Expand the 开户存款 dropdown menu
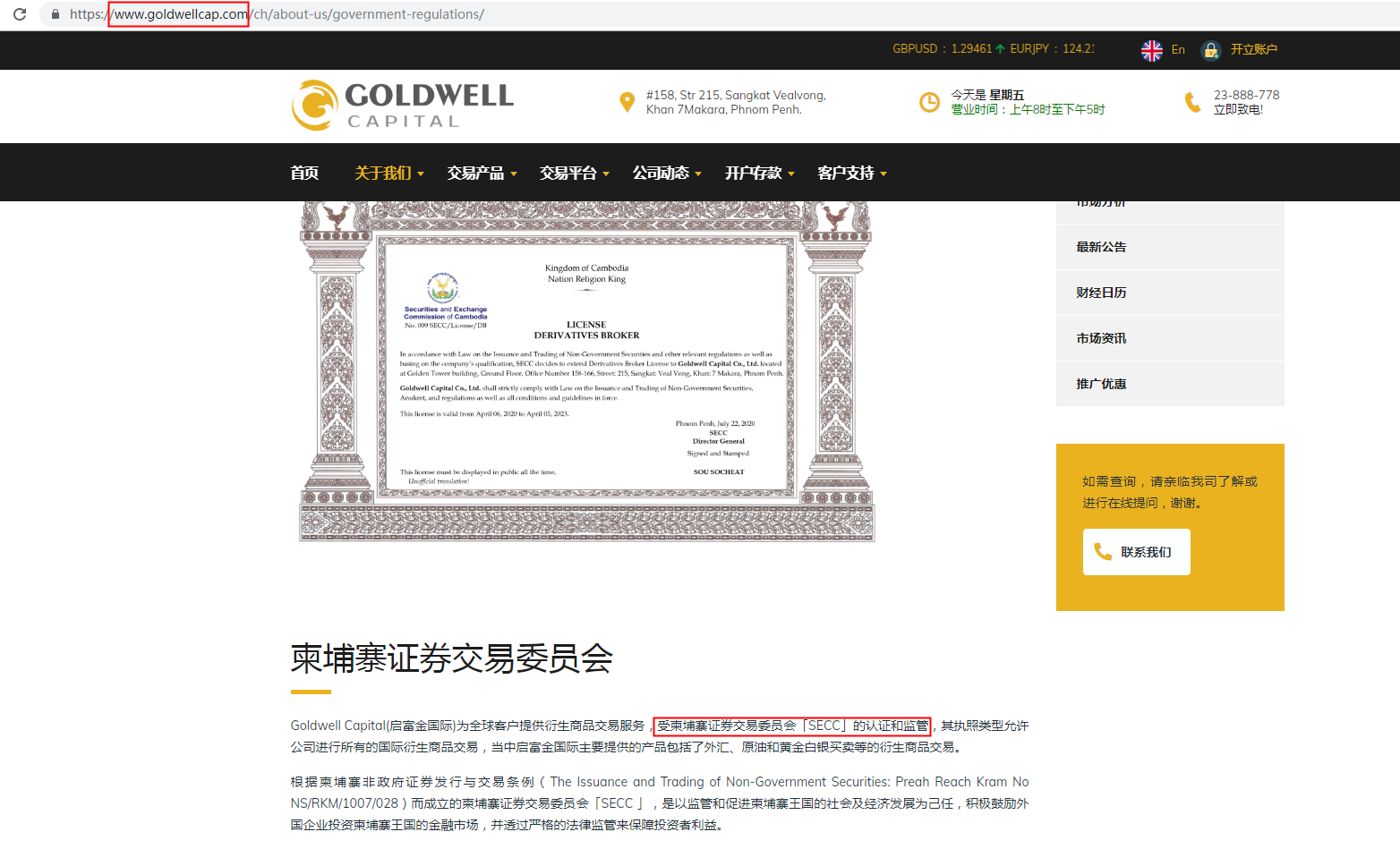This screenshot has width=1400, height=849. (760, 173)
